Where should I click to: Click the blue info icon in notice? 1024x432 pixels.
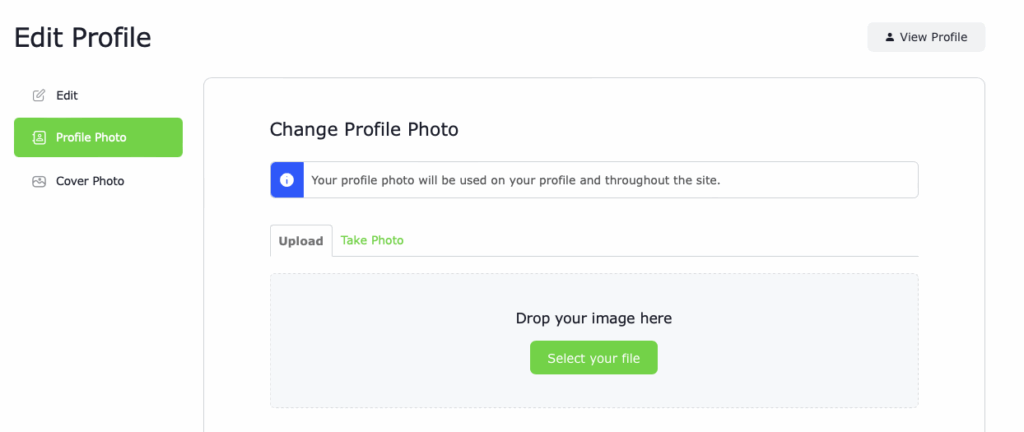coord(287,180)
